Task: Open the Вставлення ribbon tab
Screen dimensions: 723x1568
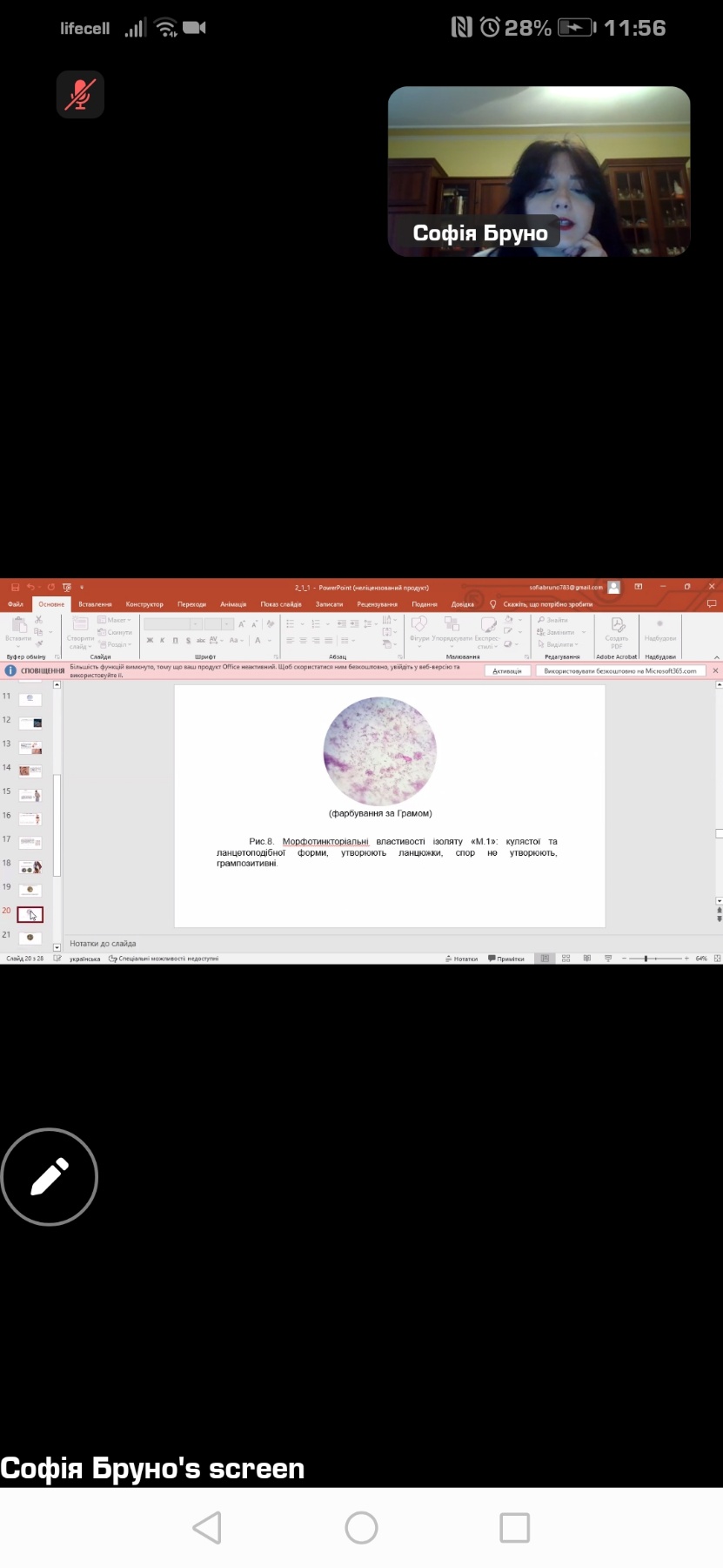Action: coord(95,603)
